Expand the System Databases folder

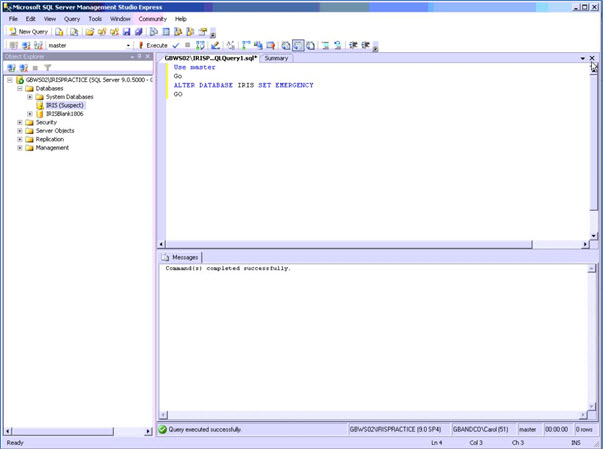click(30, 97)
